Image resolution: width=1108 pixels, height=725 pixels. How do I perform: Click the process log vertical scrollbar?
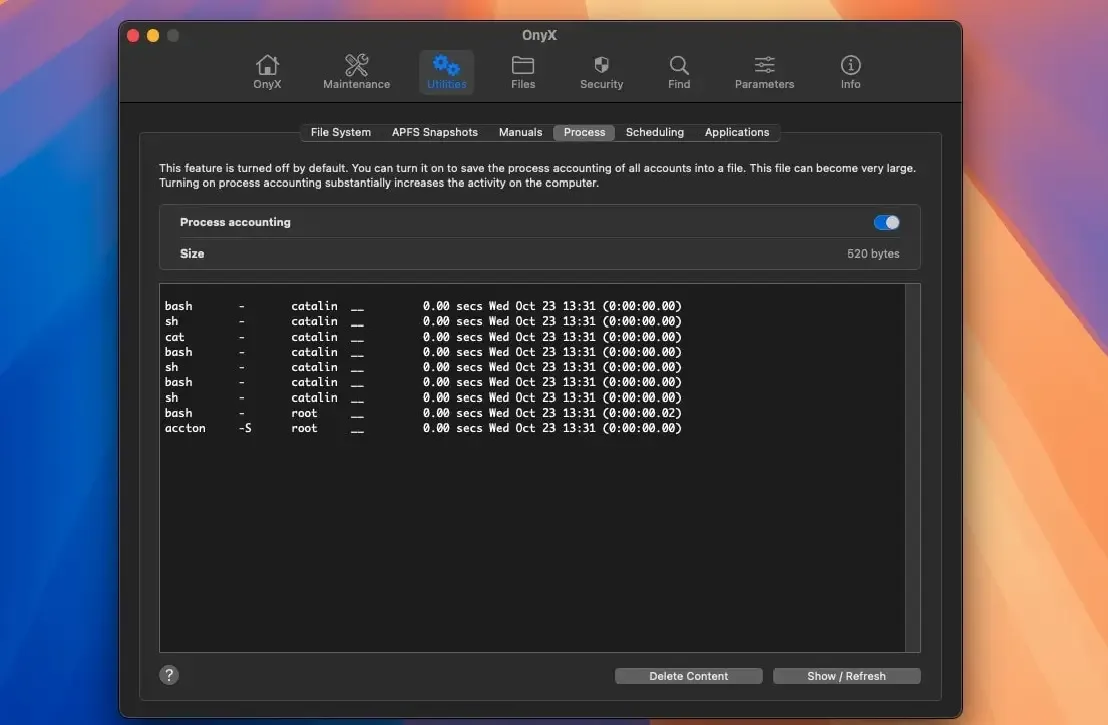tap(912, 468)
